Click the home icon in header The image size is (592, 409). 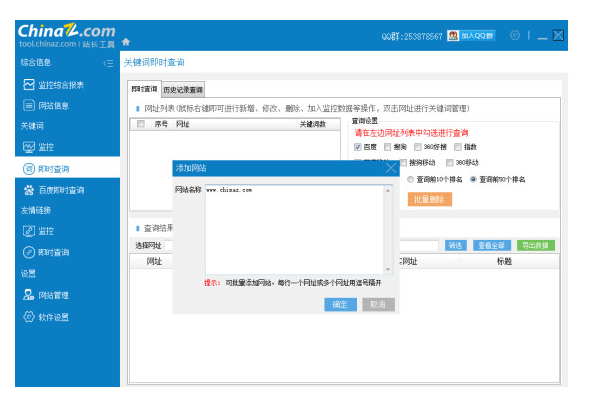[126, 42]
